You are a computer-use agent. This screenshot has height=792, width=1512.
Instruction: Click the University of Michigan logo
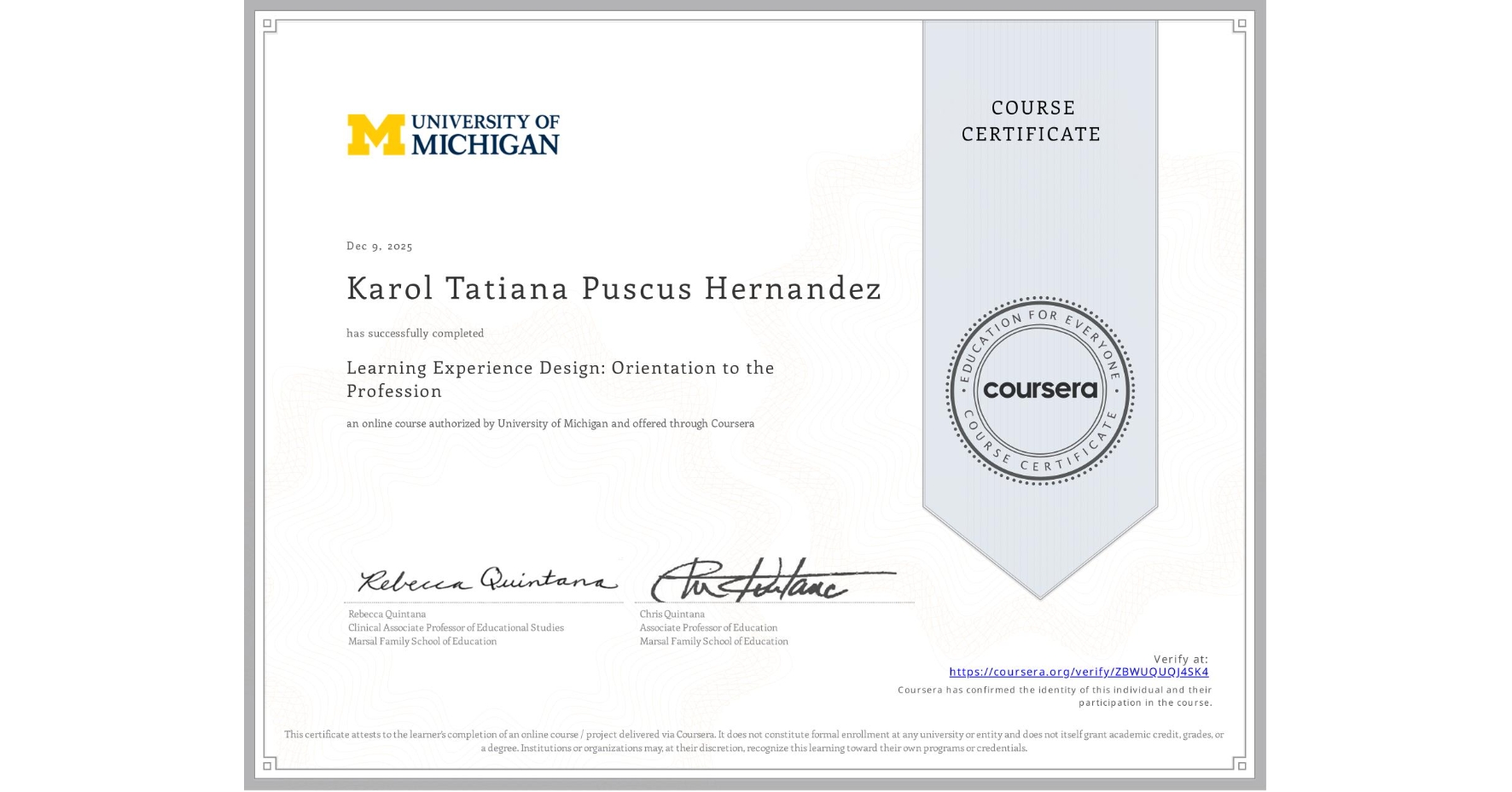click(x=453, y=135)
